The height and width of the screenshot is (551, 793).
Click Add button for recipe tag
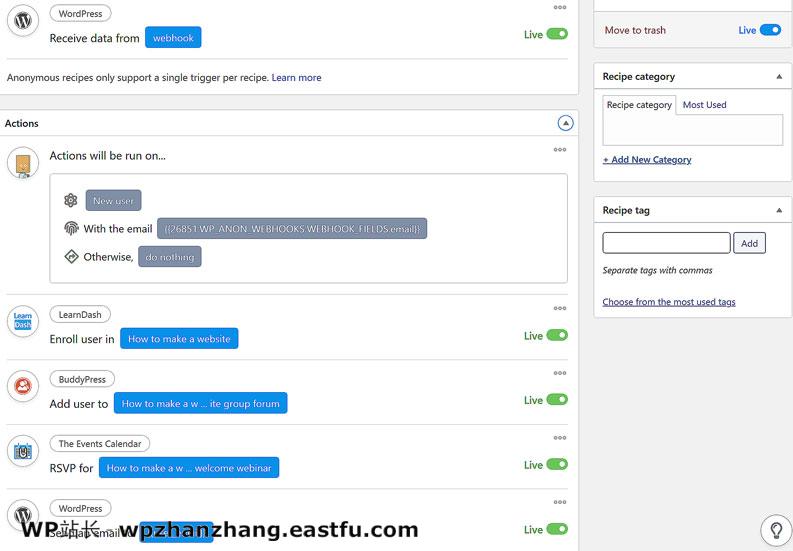pos(750,243)
